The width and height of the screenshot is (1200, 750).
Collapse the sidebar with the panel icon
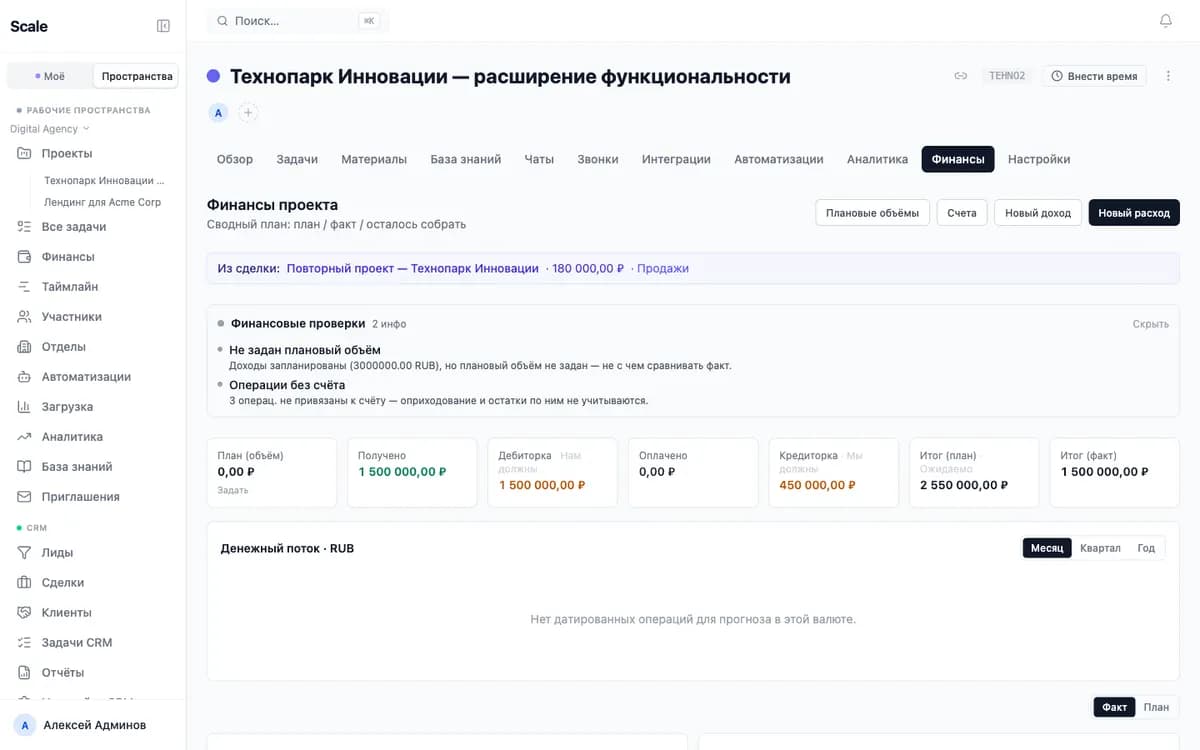click(x=164, y=26)
